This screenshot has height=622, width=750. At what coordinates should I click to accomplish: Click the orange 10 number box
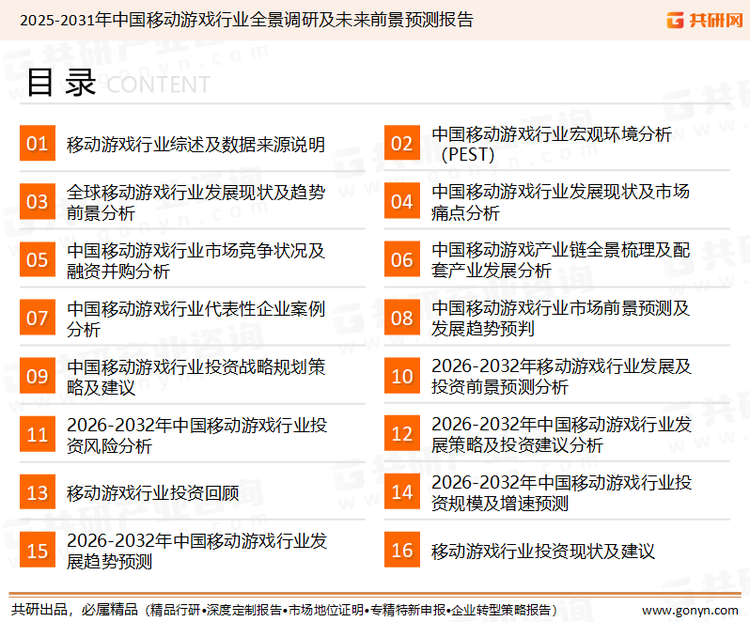tap(402, 376)
